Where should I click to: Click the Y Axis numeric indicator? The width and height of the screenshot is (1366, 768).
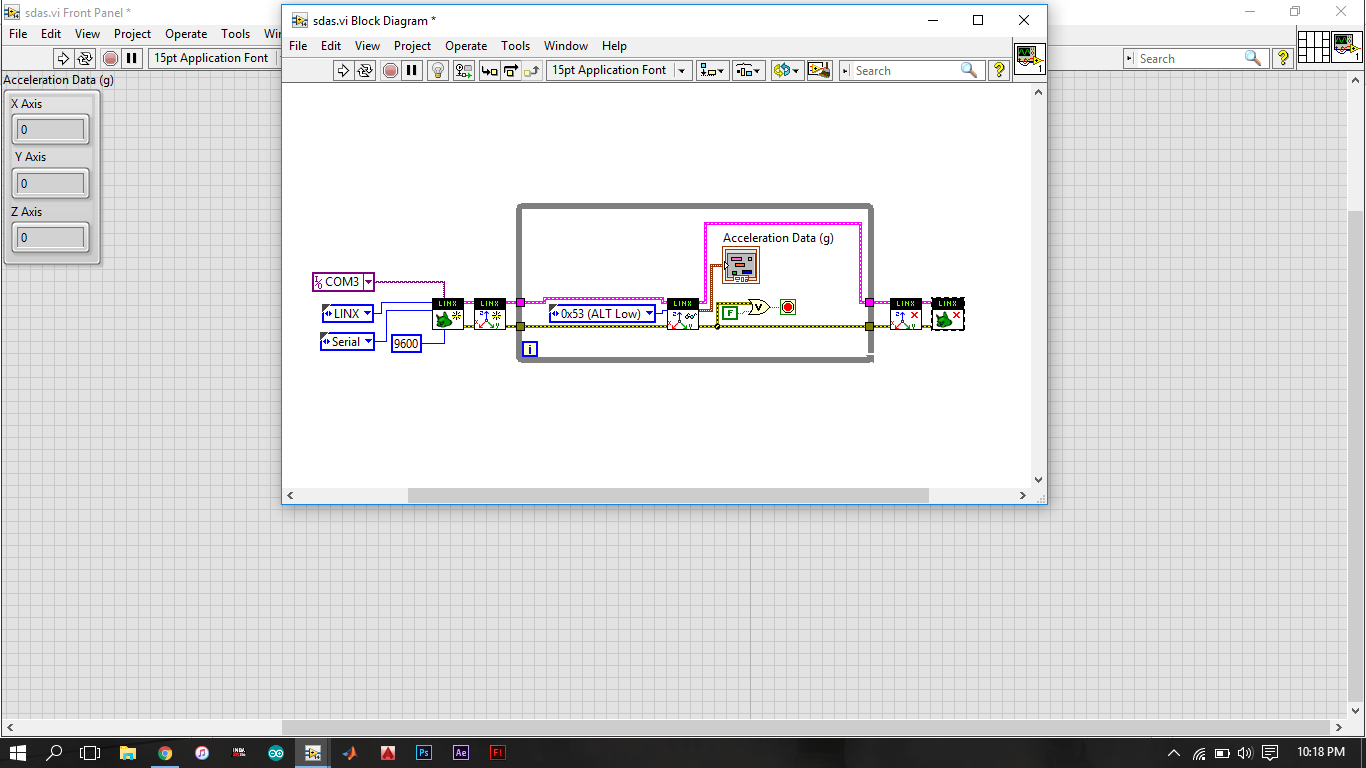pyautogui.click(x=51, y=184)
